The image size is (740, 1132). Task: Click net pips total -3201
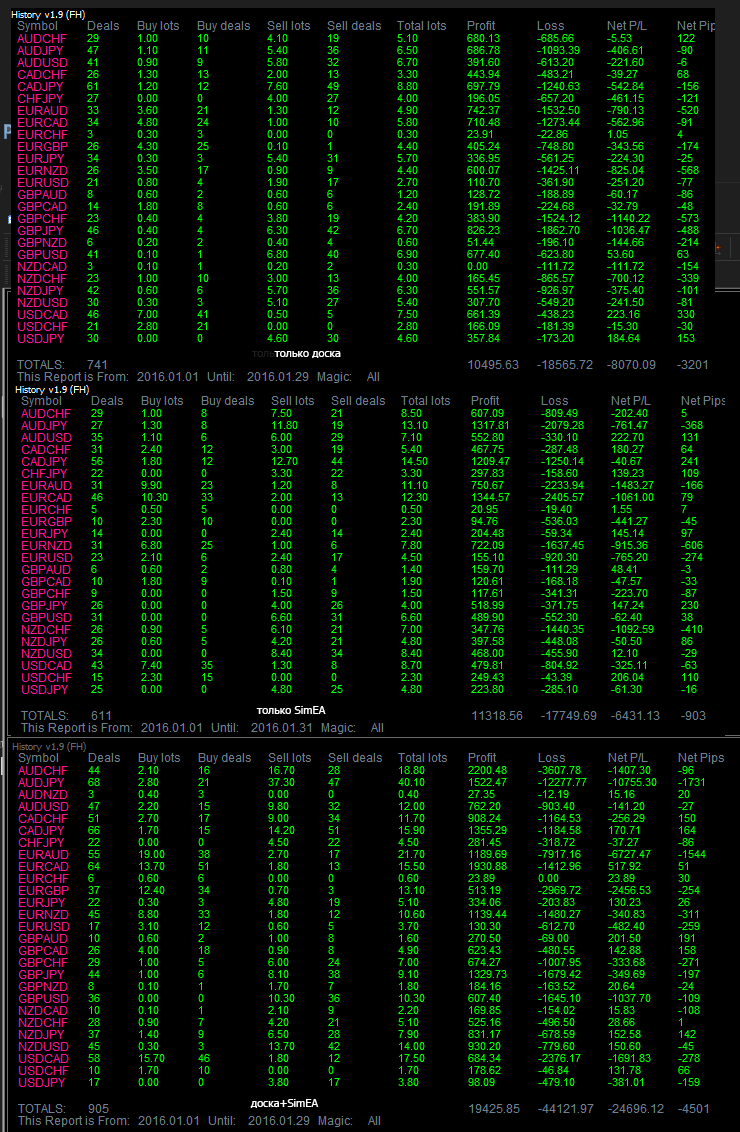click(x=693, y=365)
